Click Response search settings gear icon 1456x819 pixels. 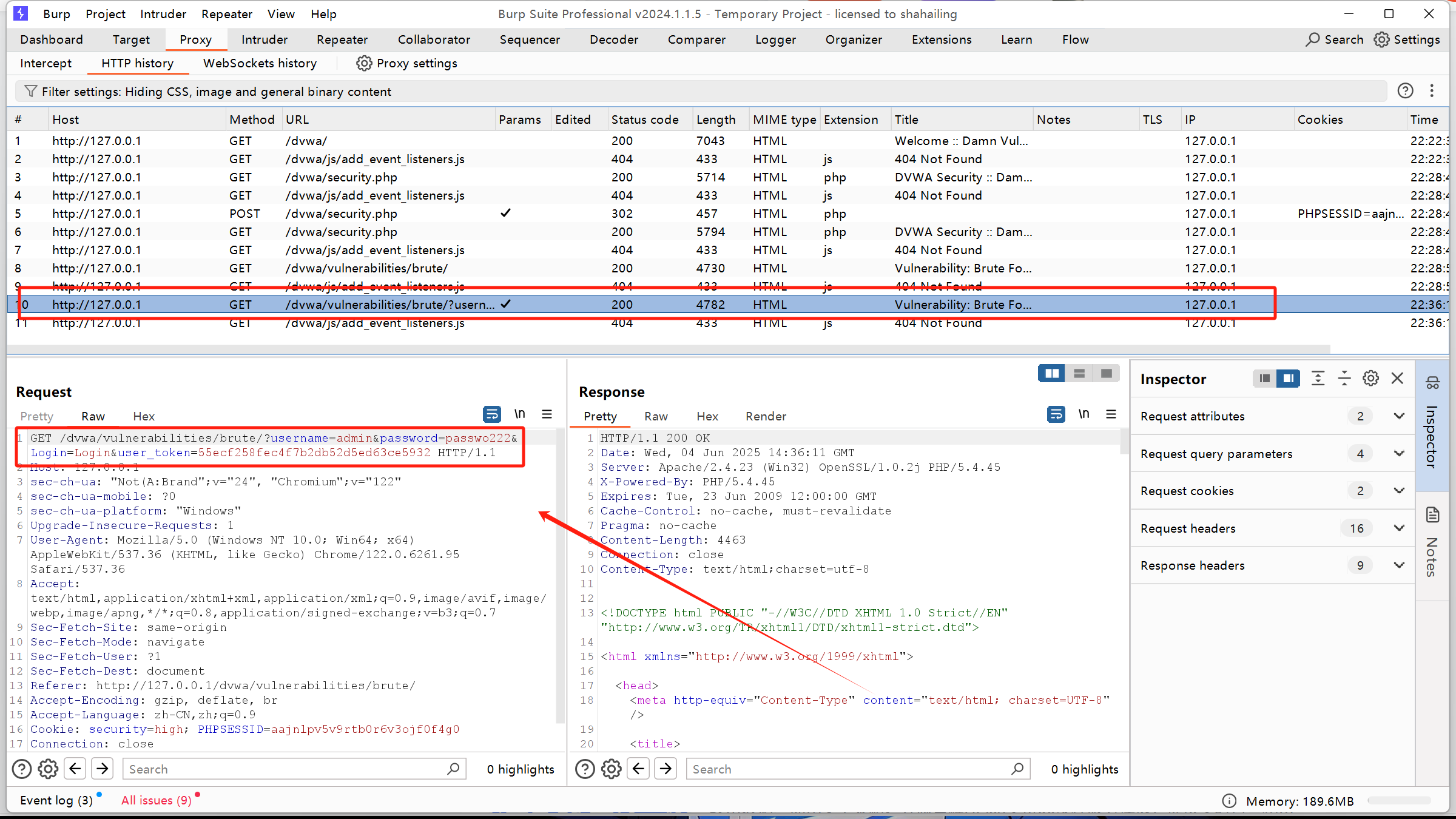[611, 769]
